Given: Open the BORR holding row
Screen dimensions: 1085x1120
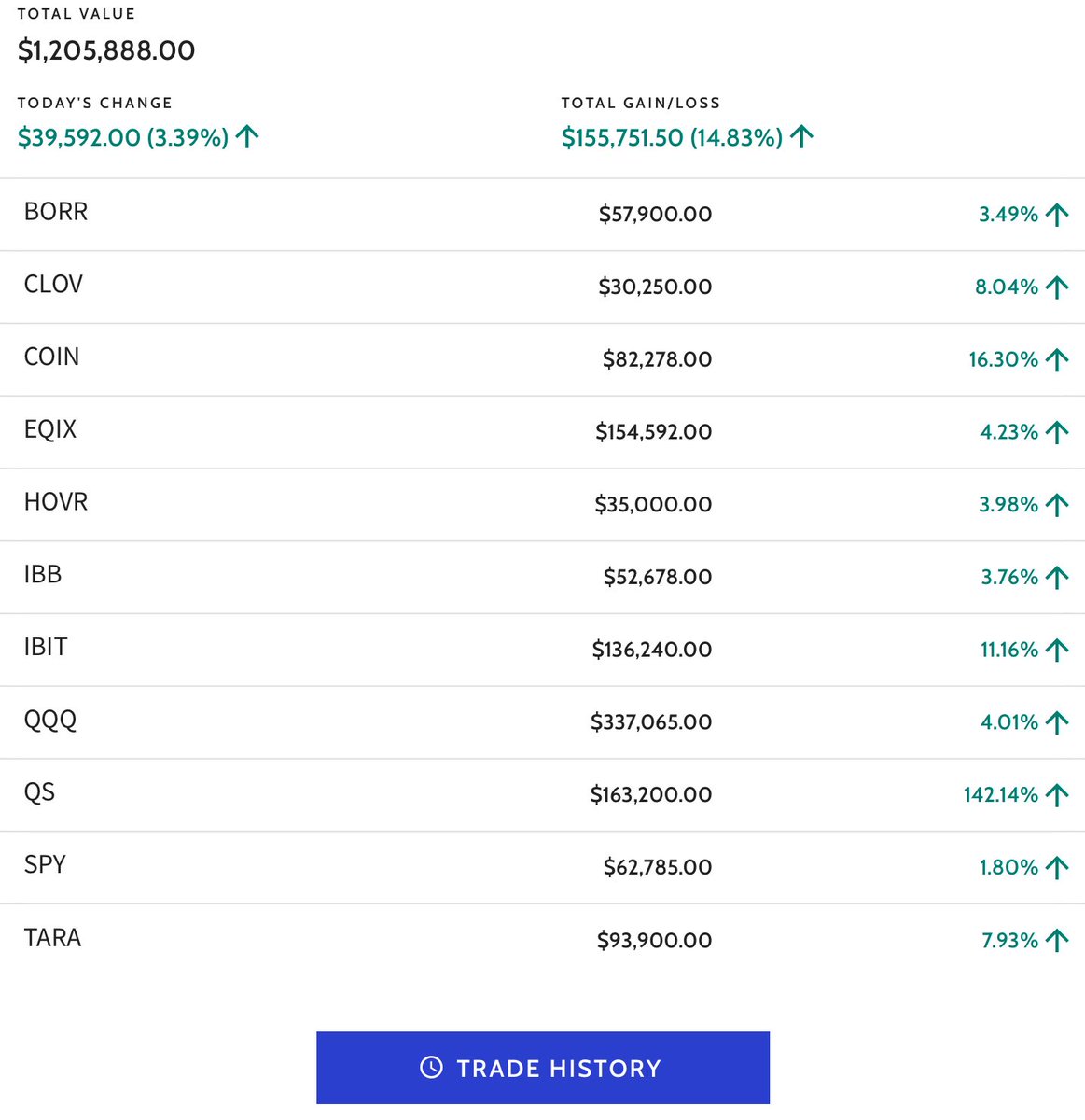Looking at the screenshot, I should [541, 214].
